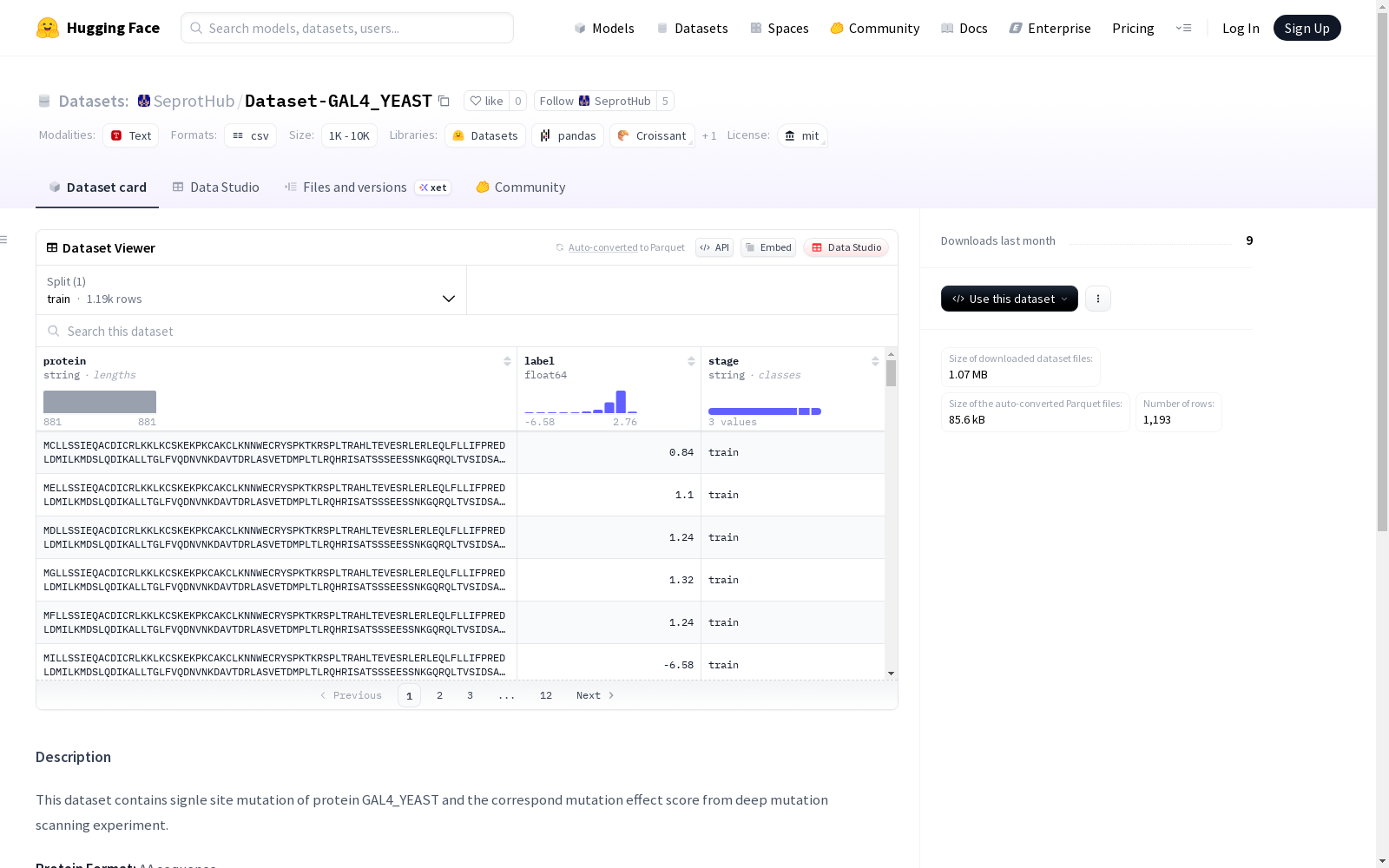This screenshot has height=868, width=1389.
Task: Open the Pricing page
Action: pos(1133,28)
